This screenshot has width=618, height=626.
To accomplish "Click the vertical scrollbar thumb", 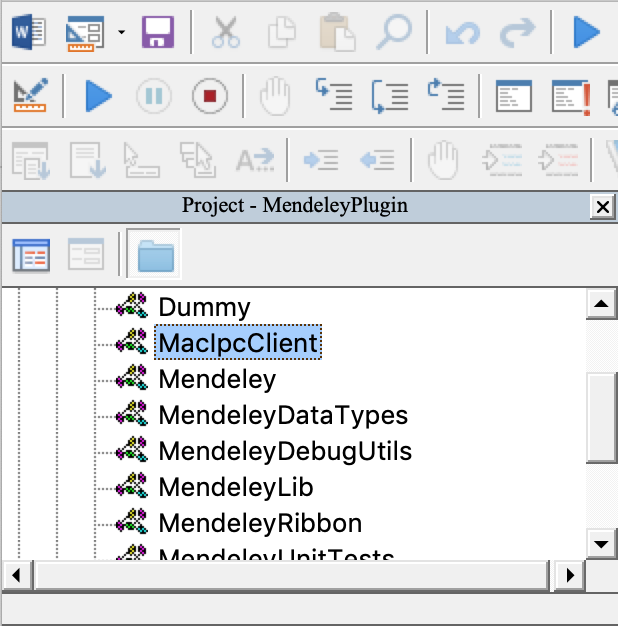I will (601, 418).
